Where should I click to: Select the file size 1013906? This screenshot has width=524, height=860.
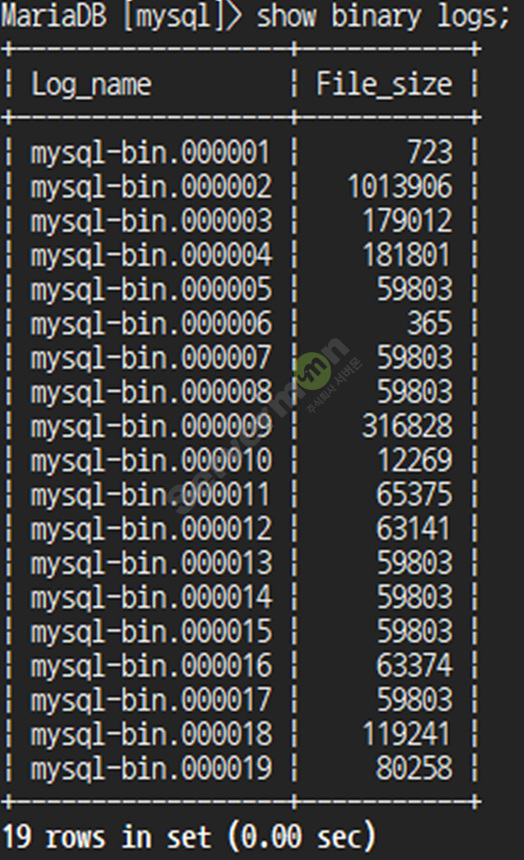coord(400,186)
